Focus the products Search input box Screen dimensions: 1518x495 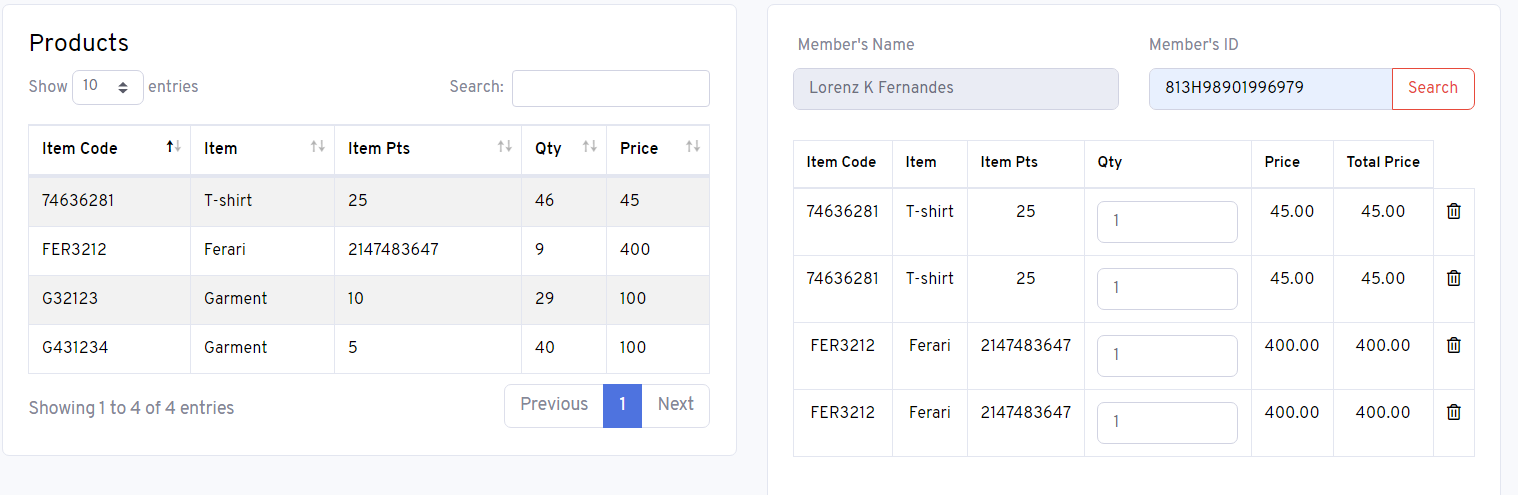[x=611, y=88]
